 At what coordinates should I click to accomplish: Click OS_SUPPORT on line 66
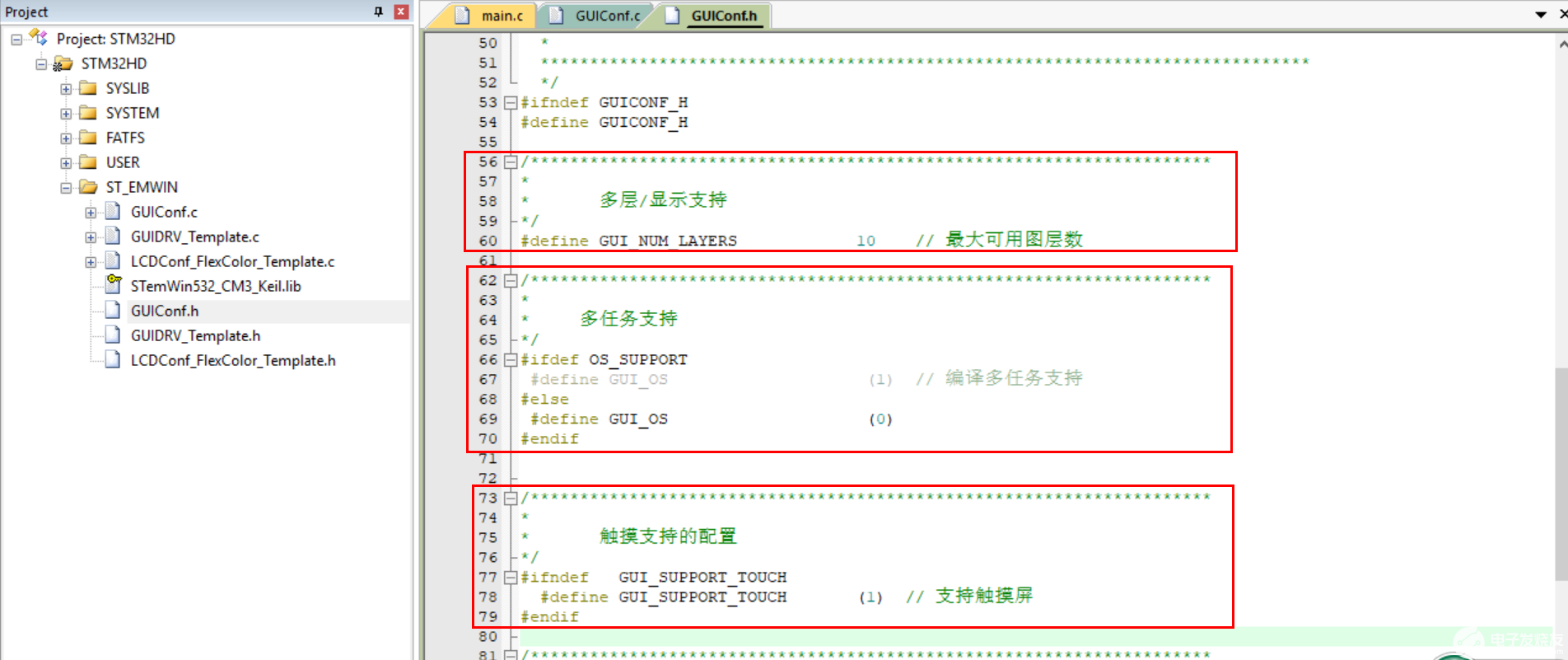pos(637,359)
